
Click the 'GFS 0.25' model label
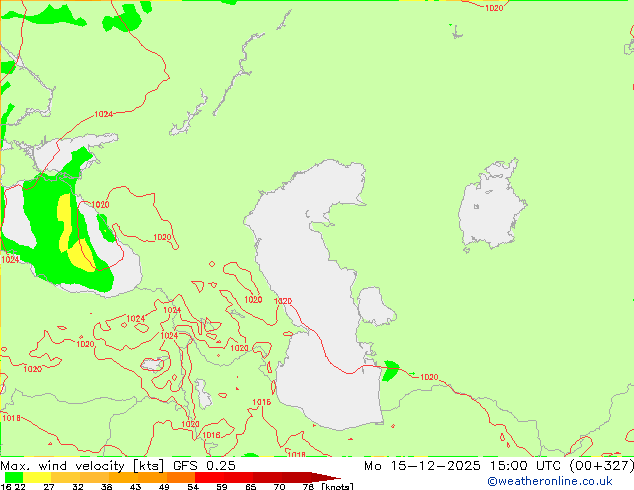coord(204,466)
